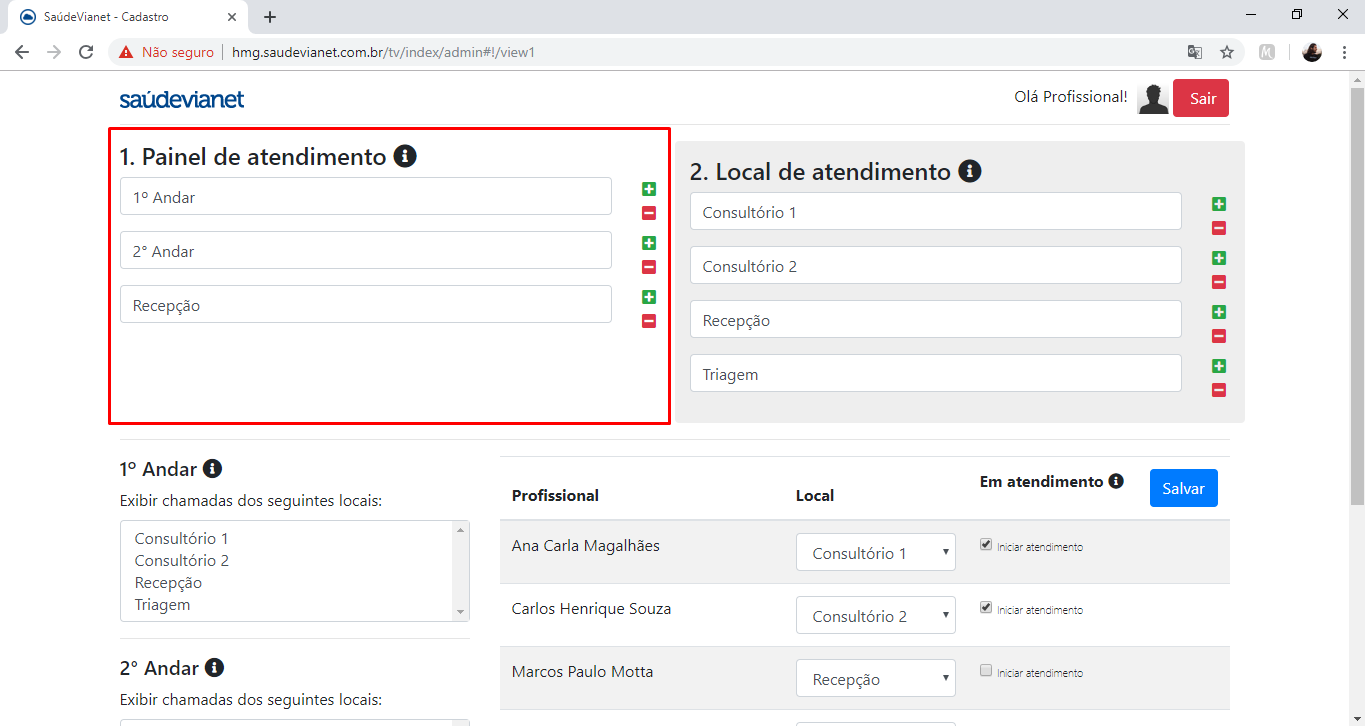Reload the page in Chrome

pos(86,52)
